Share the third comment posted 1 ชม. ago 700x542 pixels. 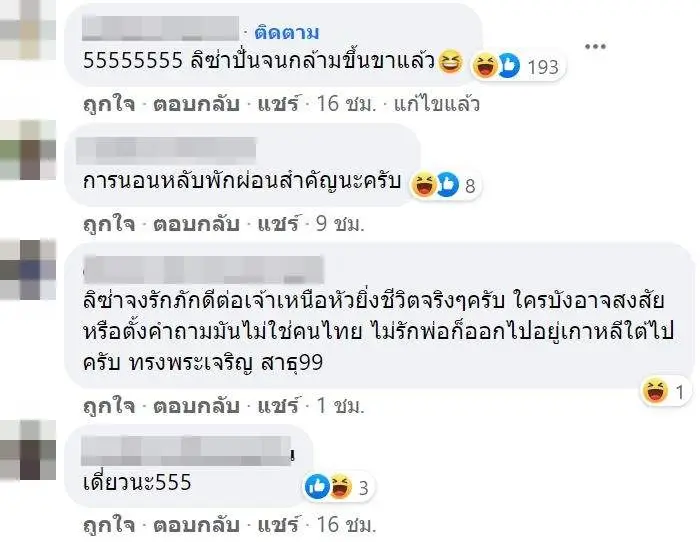click(278, 406)
